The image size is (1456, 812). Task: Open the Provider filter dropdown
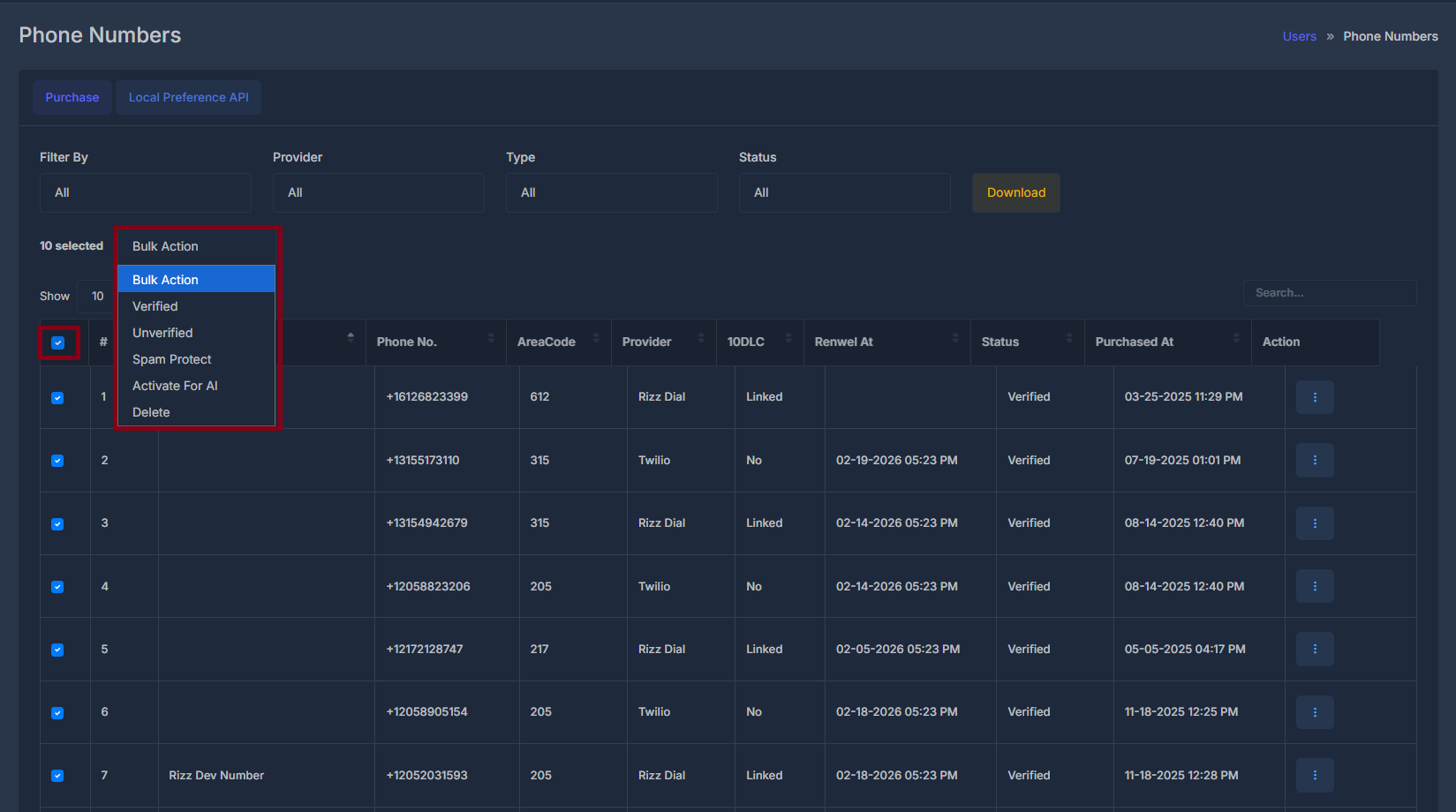point(378,192)
